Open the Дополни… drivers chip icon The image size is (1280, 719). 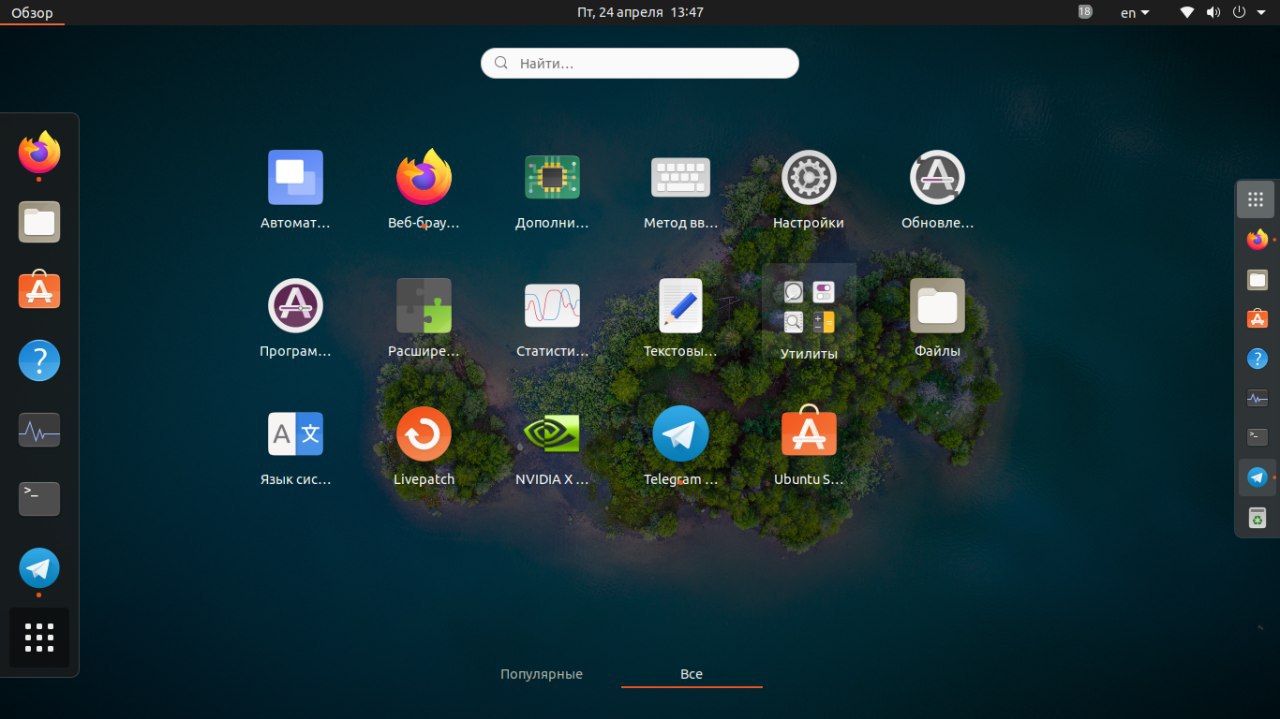[x=552, y=190]
